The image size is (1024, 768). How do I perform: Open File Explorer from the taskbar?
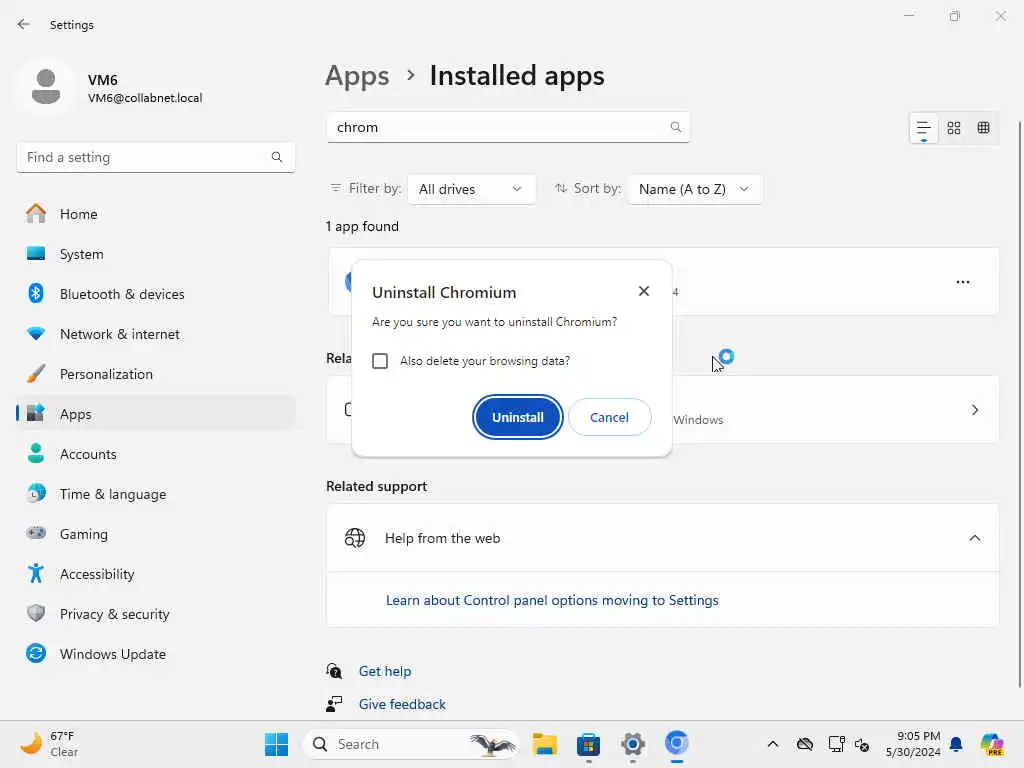tap(544, 744)
